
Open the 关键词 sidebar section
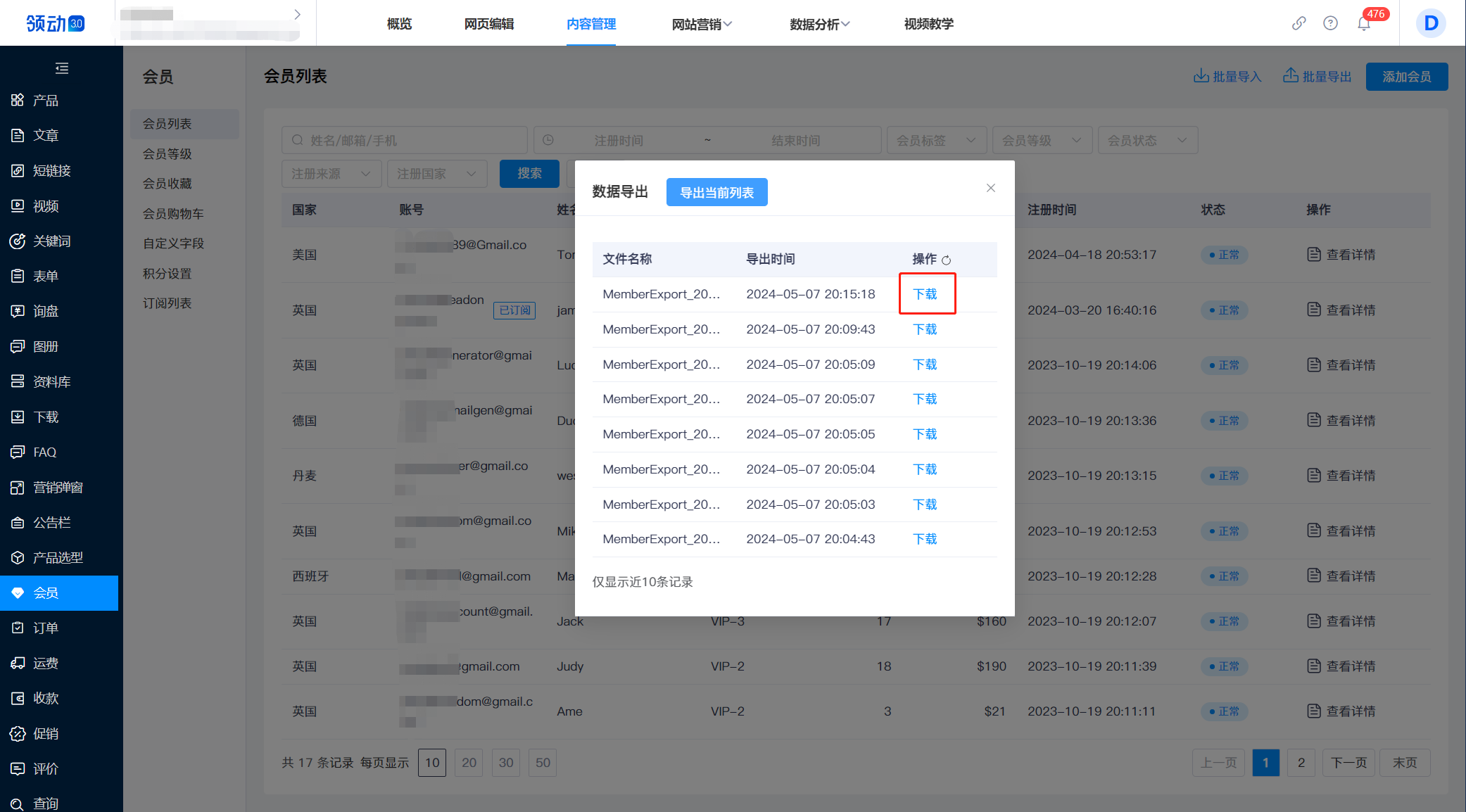(x=51, y=241)
